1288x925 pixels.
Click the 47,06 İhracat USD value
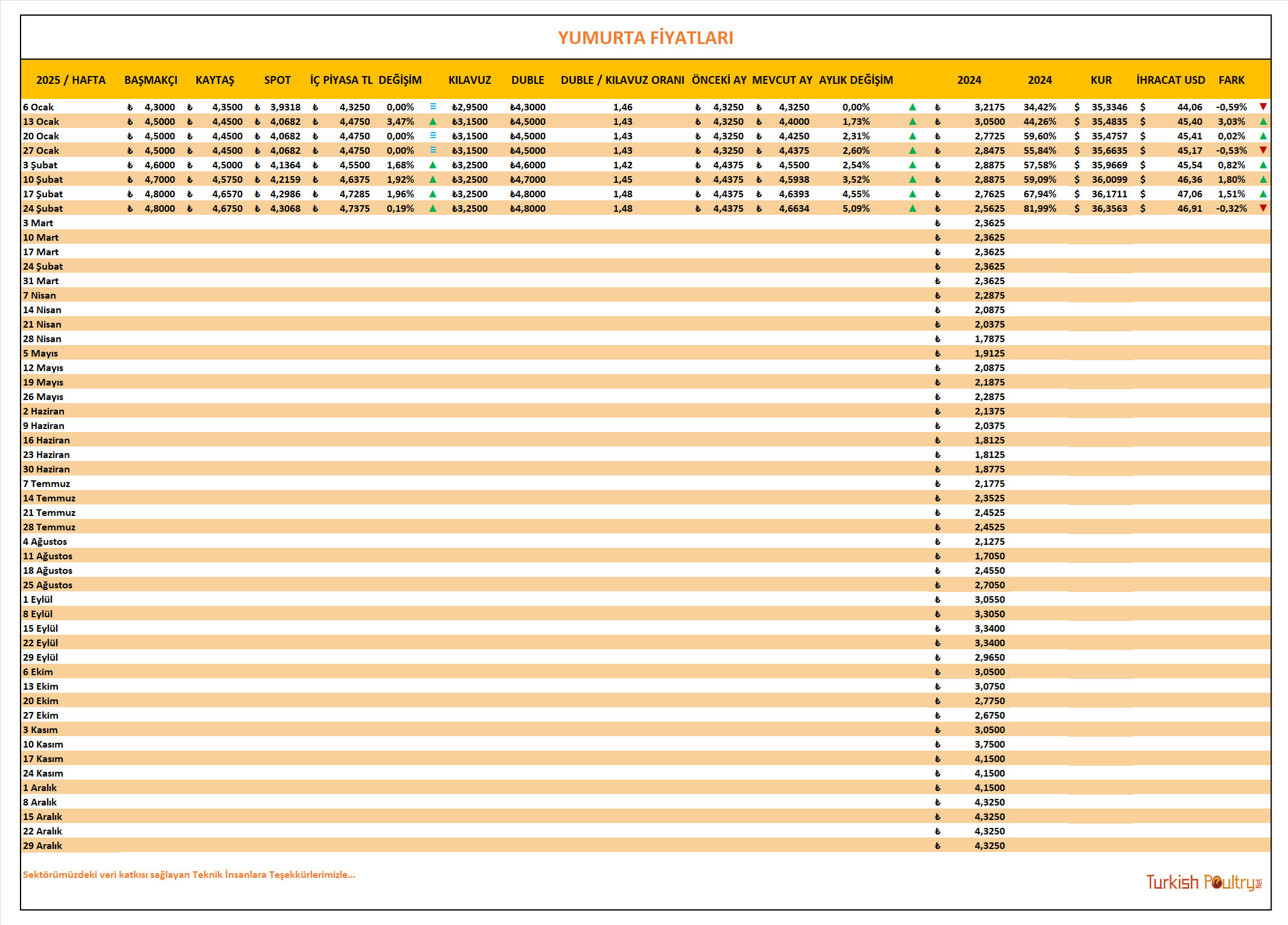pyautogui.click(x=1190, y=194)
